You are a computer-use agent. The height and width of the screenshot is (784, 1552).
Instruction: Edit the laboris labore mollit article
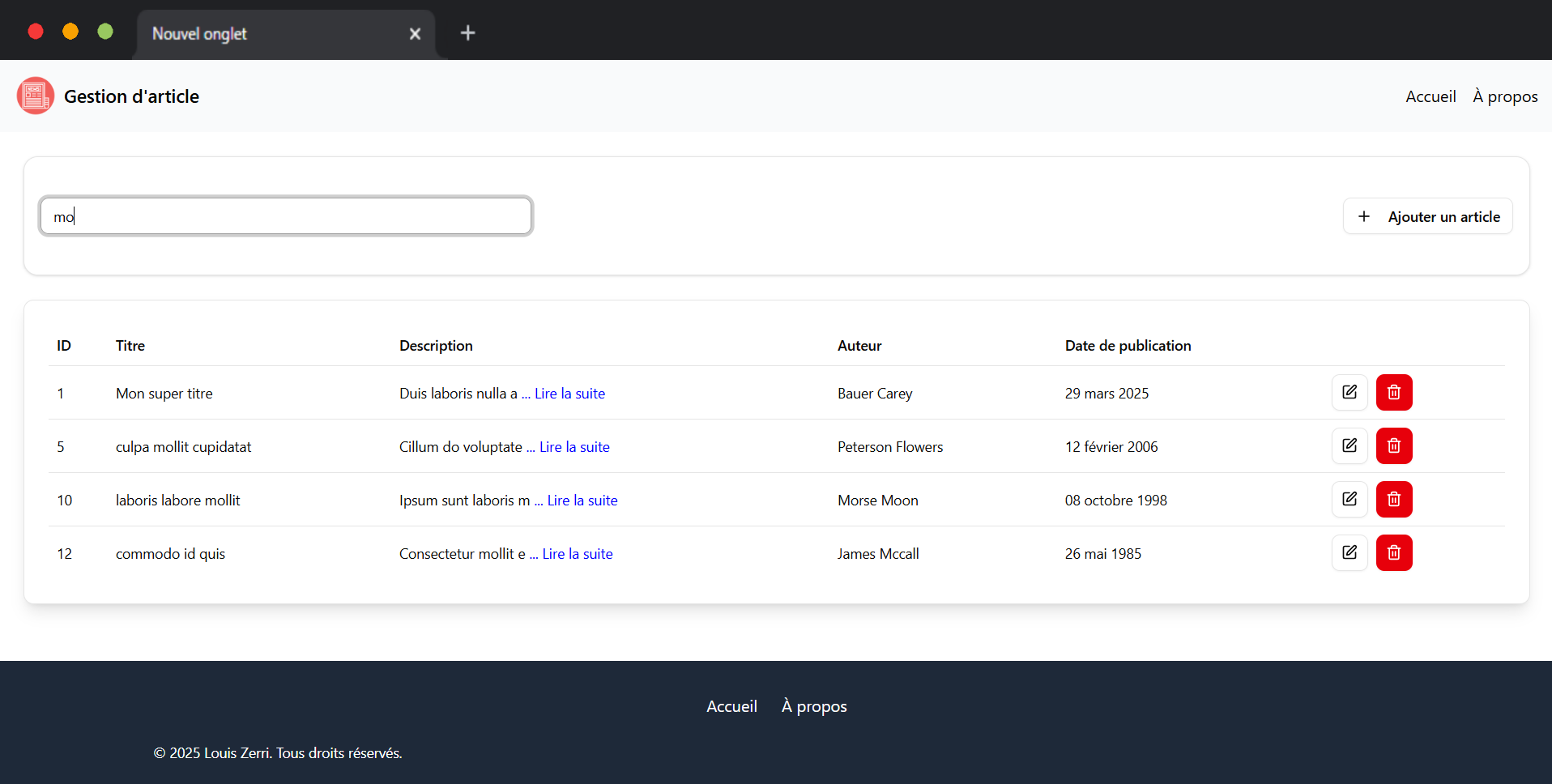pyautogui.click(x=1349, y=500)
